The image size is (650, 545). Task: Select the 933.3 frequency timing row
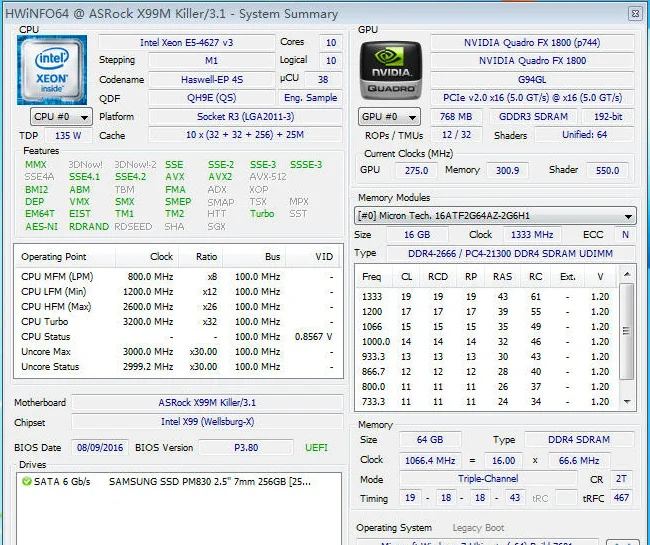(487, 356)
